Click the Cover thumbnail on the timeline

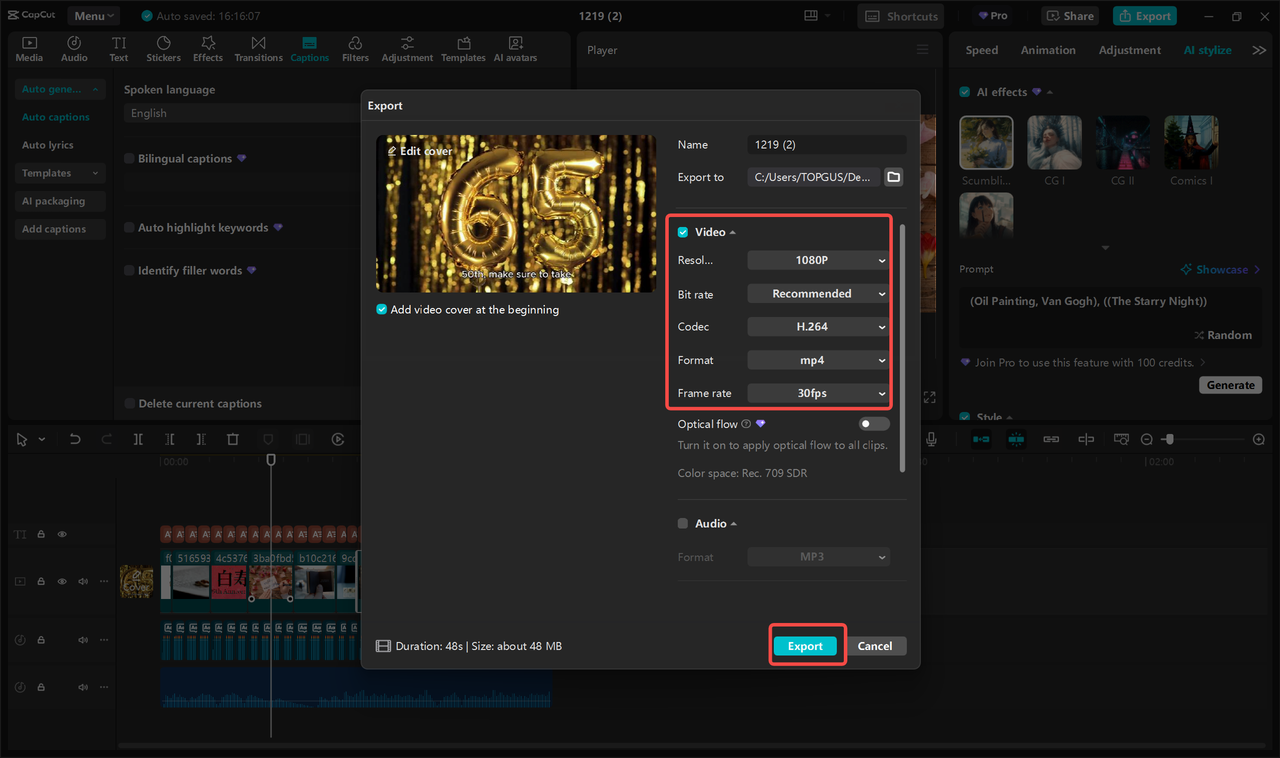[136, 581]
